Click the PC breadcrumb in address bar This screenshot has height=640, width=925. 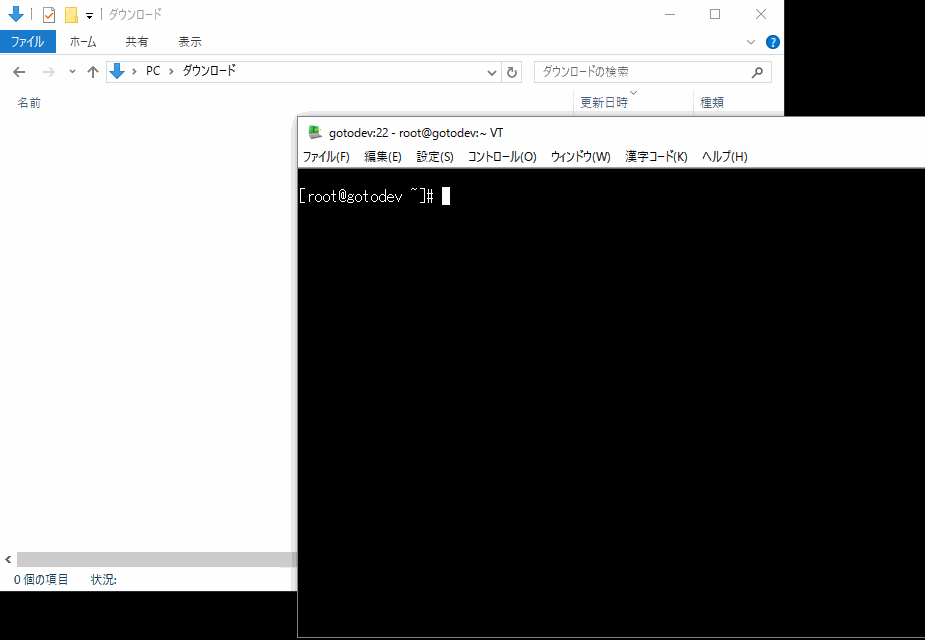click(153, 71)
